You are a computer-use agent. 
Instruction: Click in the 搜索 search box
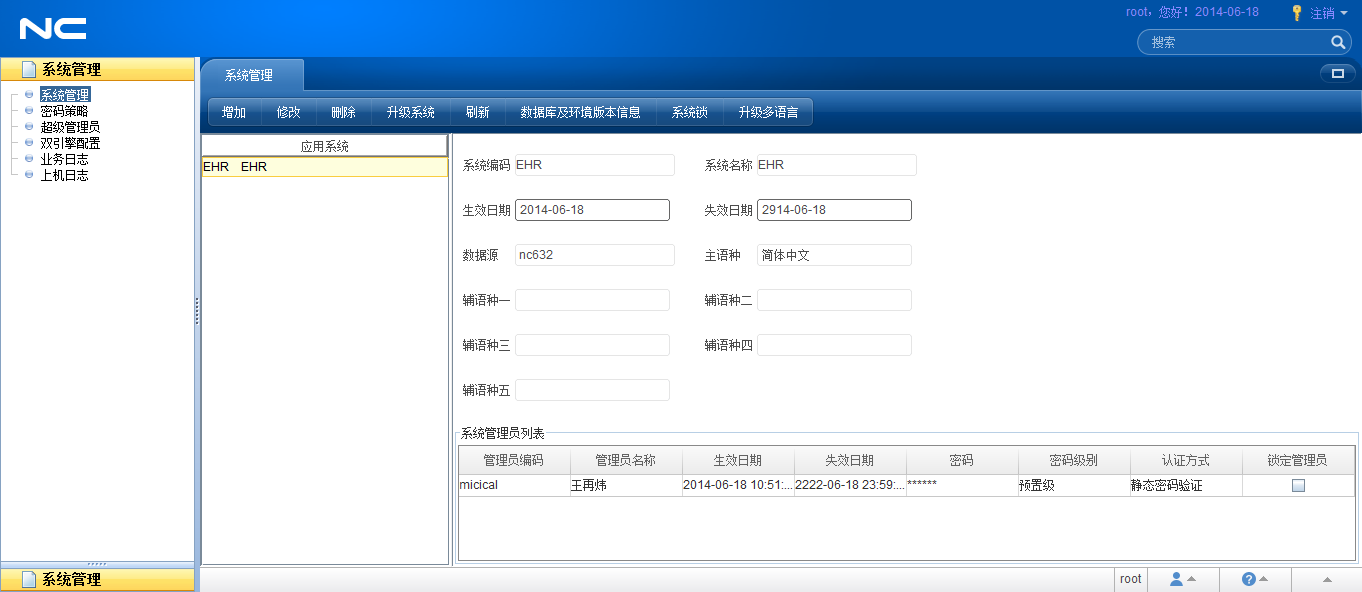(x=1238, y=42)
